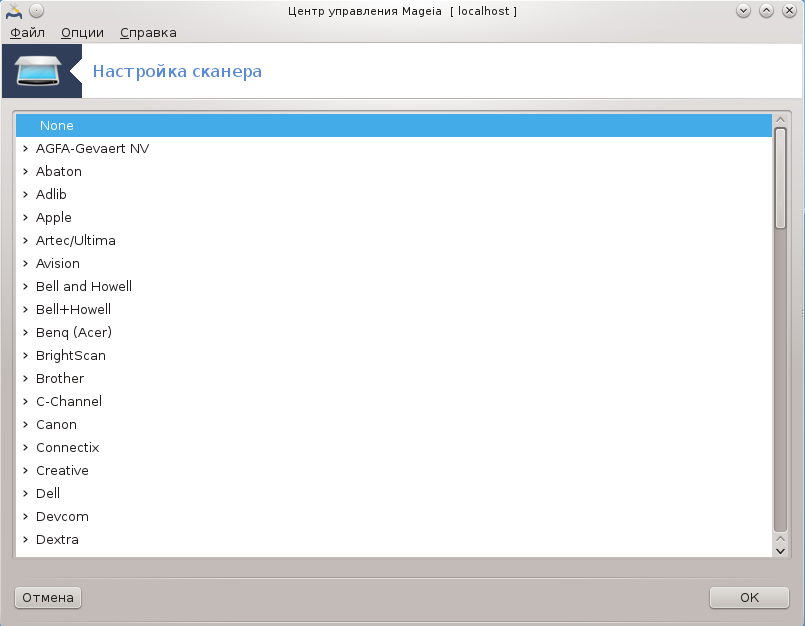Image resolution: width=805 pixels, height=626 pixels.
Task: Select the Benq (Acer) label
Action: (x=74, y=333)
